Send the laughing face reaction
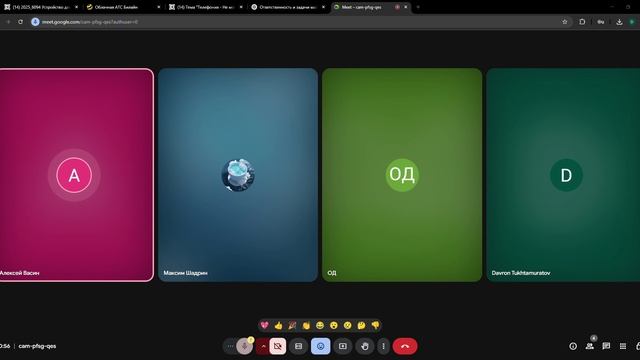Screen dimensions: 640x360 pyautogui.click(x=320, y=325)
